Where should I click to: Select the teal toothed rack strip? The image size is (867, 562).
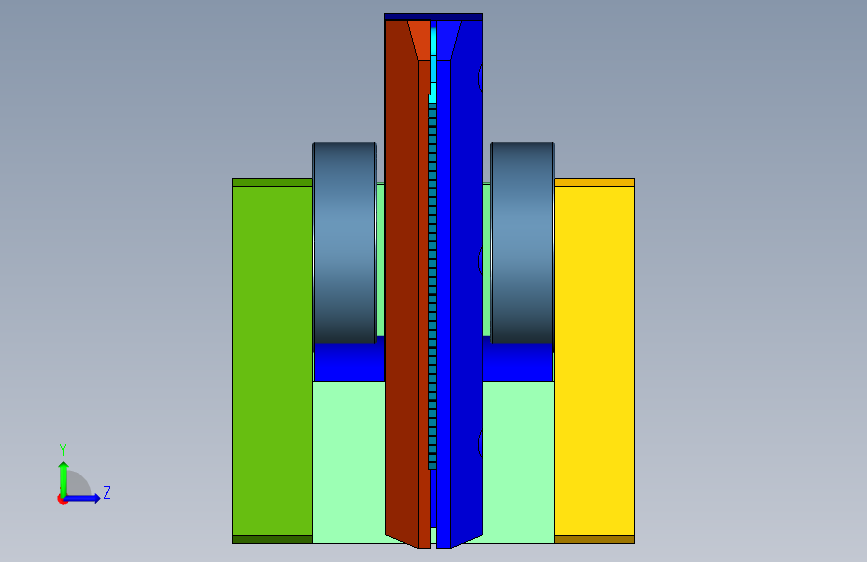pyautogui.click(x=432, y=287)
